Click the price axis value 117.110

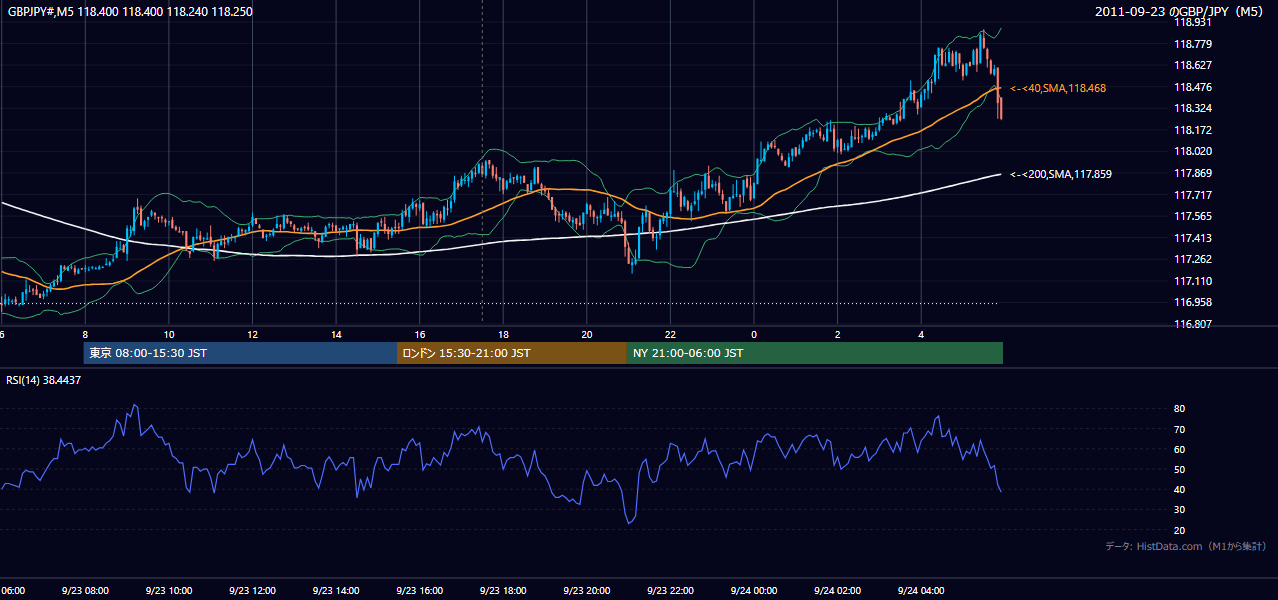(x=1194, y=281)
